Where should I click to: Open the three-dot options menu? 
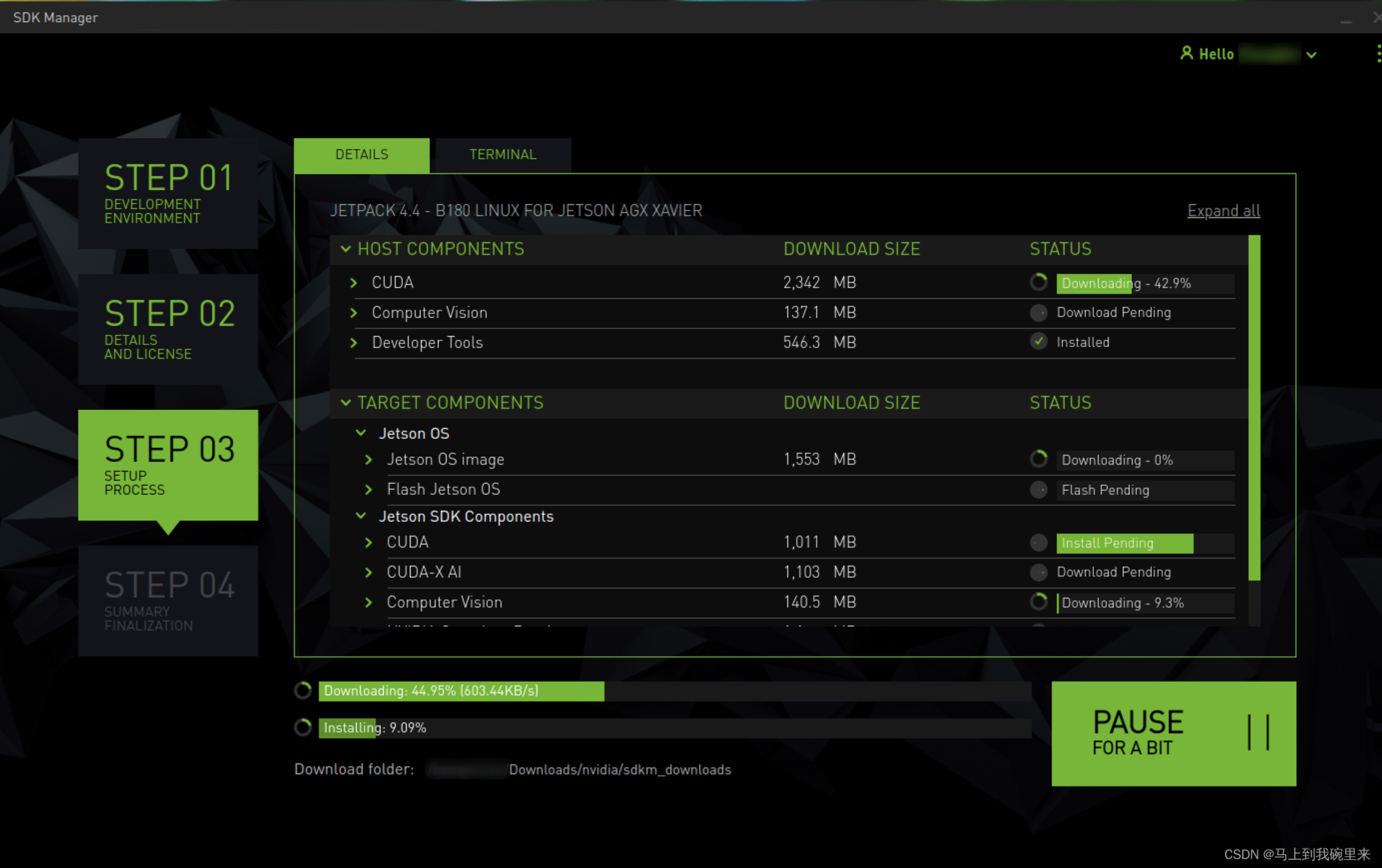1378,53
